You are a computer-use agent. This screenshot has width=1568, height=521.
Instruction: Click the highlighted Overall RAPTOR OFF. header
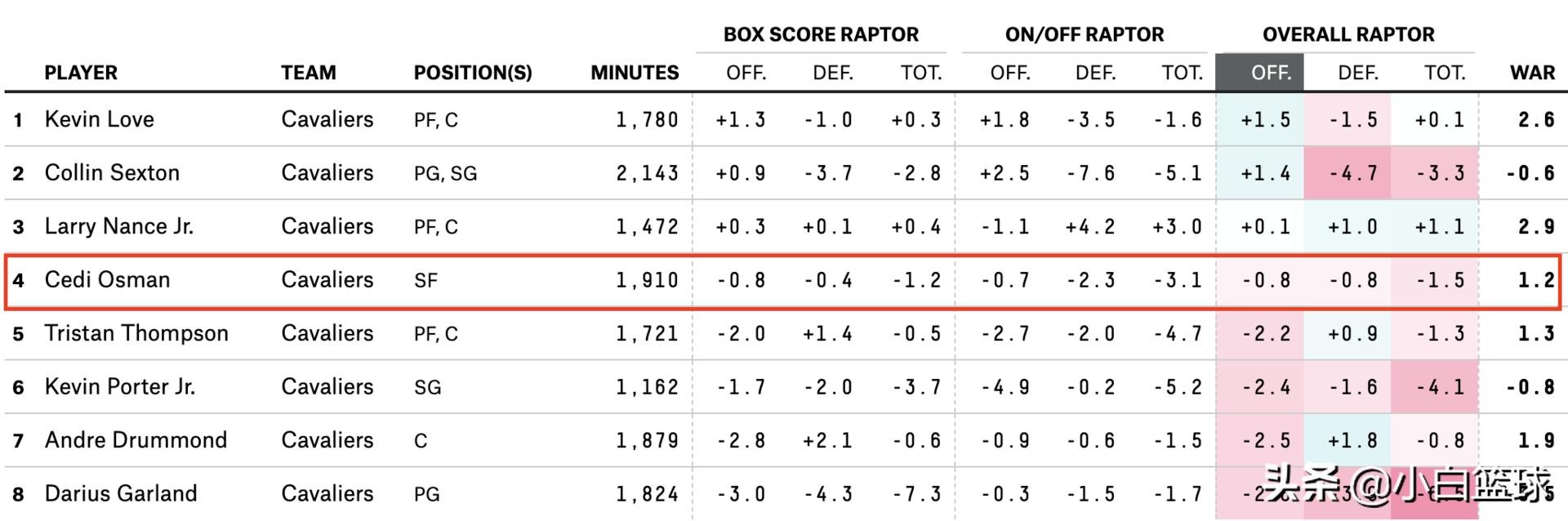(x=1270, y=73)
